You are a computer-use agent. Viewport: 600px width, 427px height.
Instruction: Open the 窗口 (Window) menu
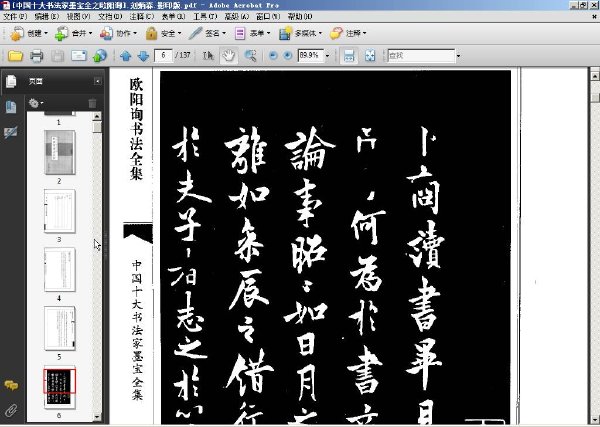point(268,16)
